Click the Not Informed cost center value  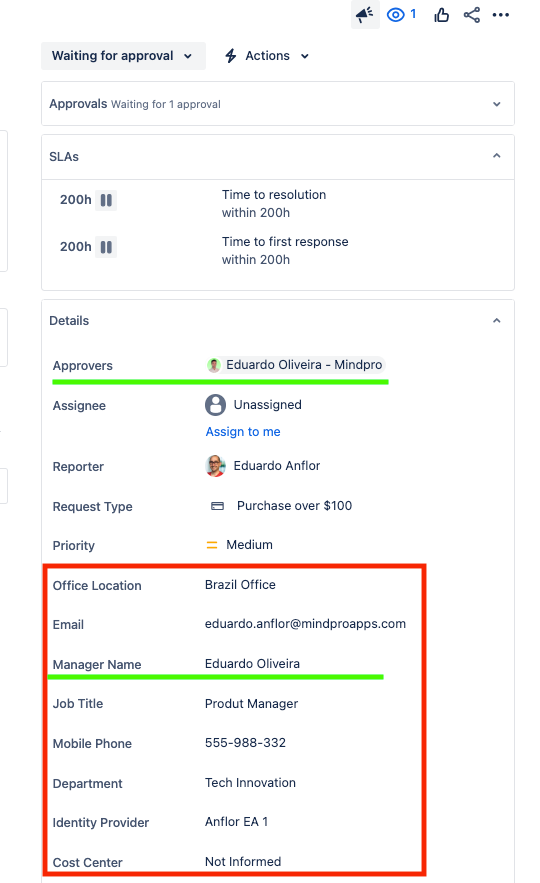[243, 862]
